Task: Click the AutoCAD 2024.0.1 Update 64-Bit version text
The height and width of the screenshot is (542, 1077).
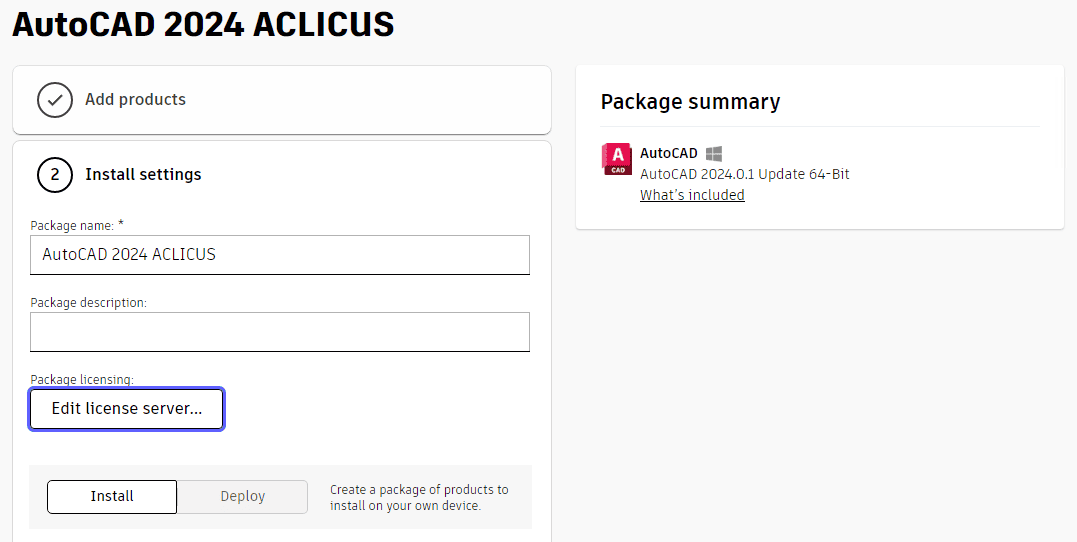Action: pyautogui.click(x=745, y=174)
